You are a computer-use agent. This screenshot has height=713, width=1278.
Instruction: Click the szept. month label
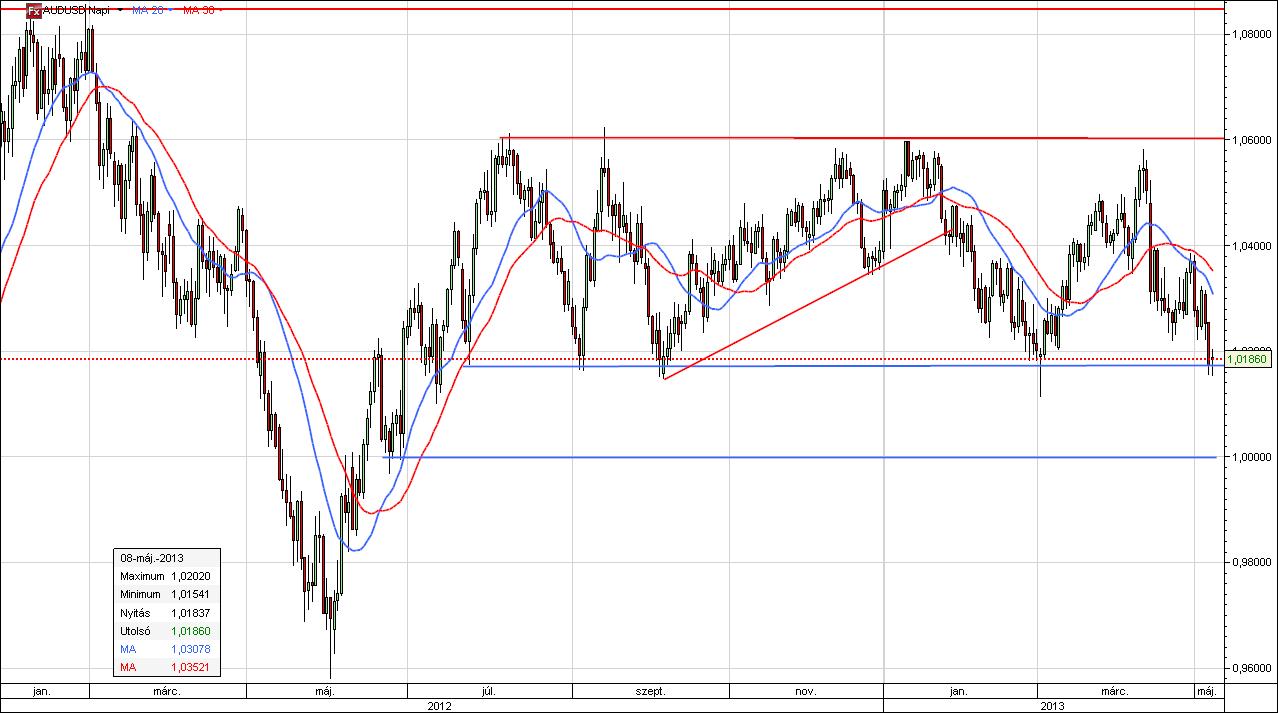tap(650, 691)
